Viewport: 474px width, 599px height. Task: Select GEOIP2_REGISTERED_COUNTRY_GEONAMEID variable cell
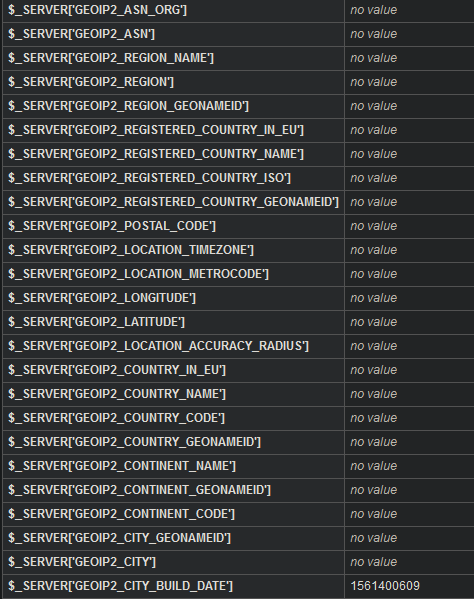(173, 202)
